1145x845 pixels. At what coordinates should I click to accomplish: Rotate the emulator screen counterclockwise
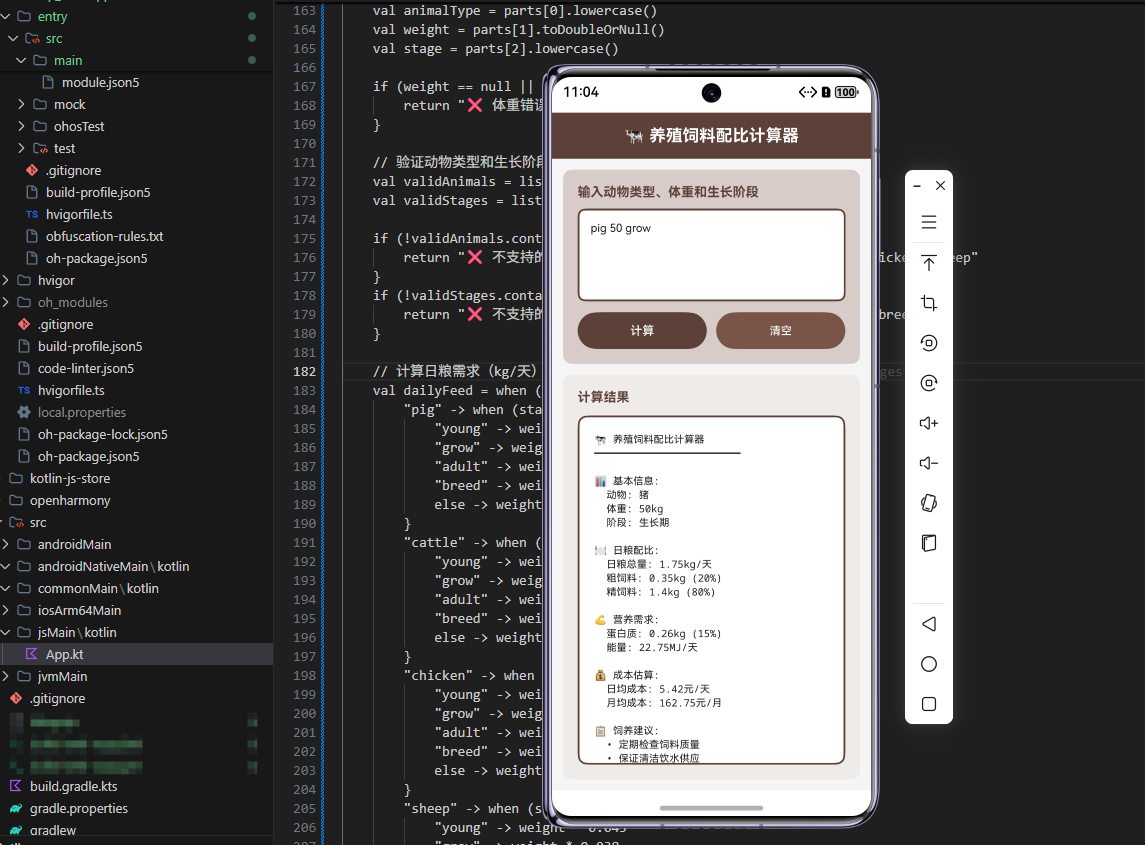point(928,343)
